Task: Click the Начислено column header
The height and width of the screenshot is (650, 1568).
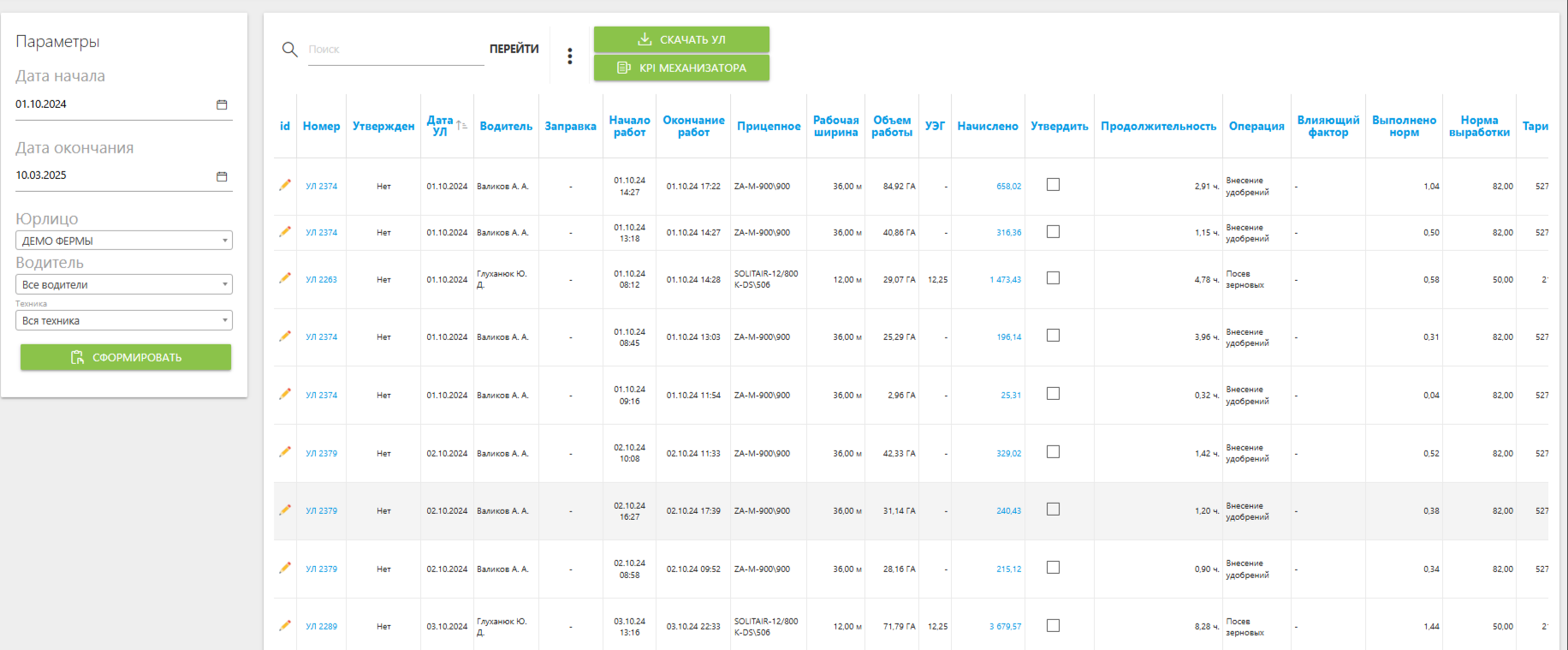Action: [x=988, y=126]
